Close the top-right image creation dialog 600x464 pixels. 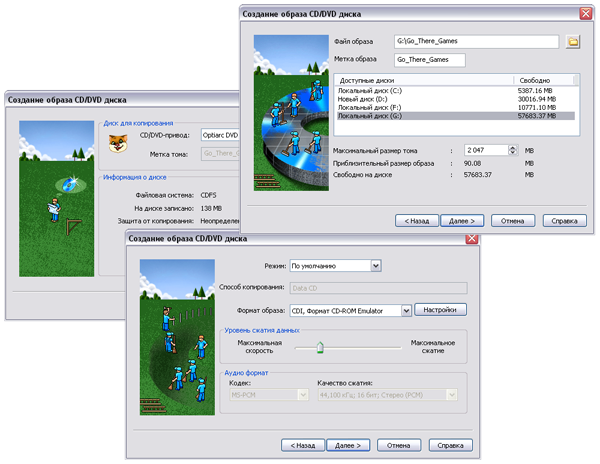click(x=585, y=14)
